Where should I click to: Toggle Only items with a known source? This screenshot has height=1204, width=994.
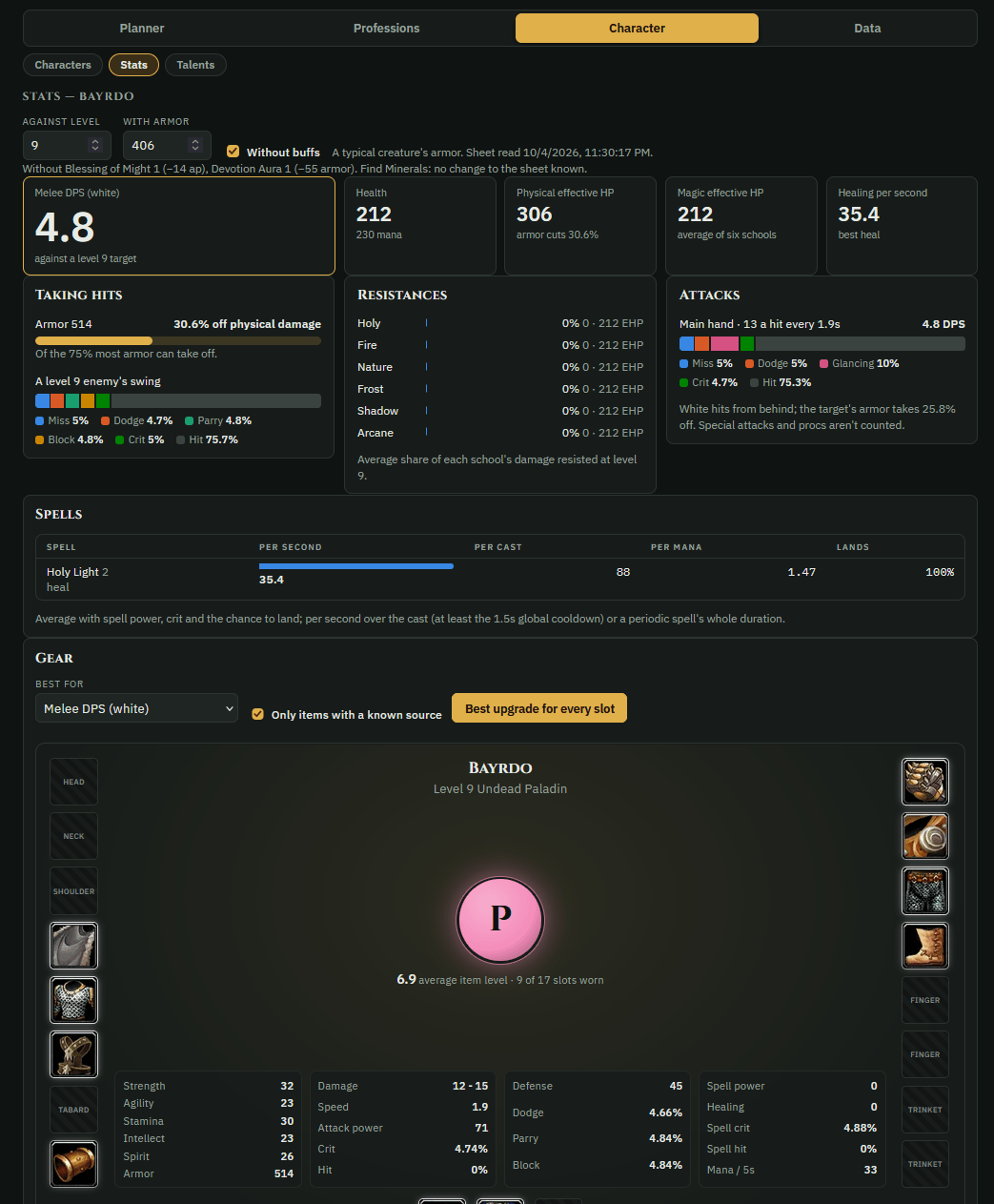click(x=257, y=714)
